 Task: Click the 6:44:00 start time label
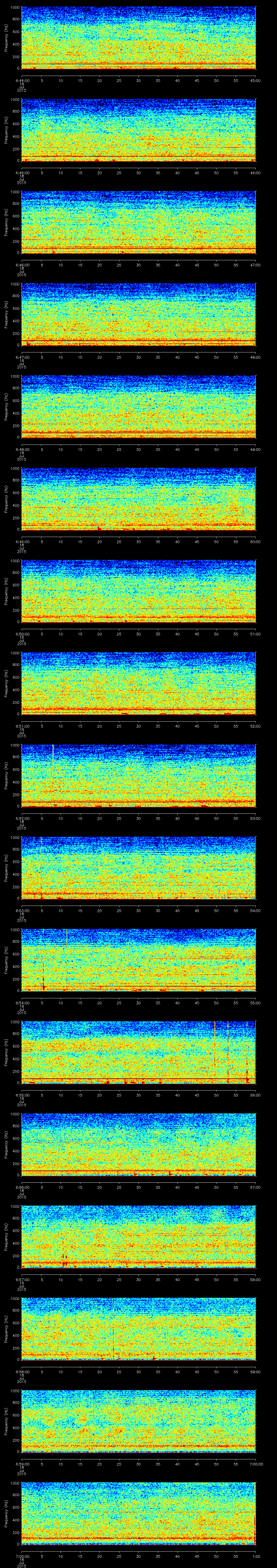pos(22,80)
